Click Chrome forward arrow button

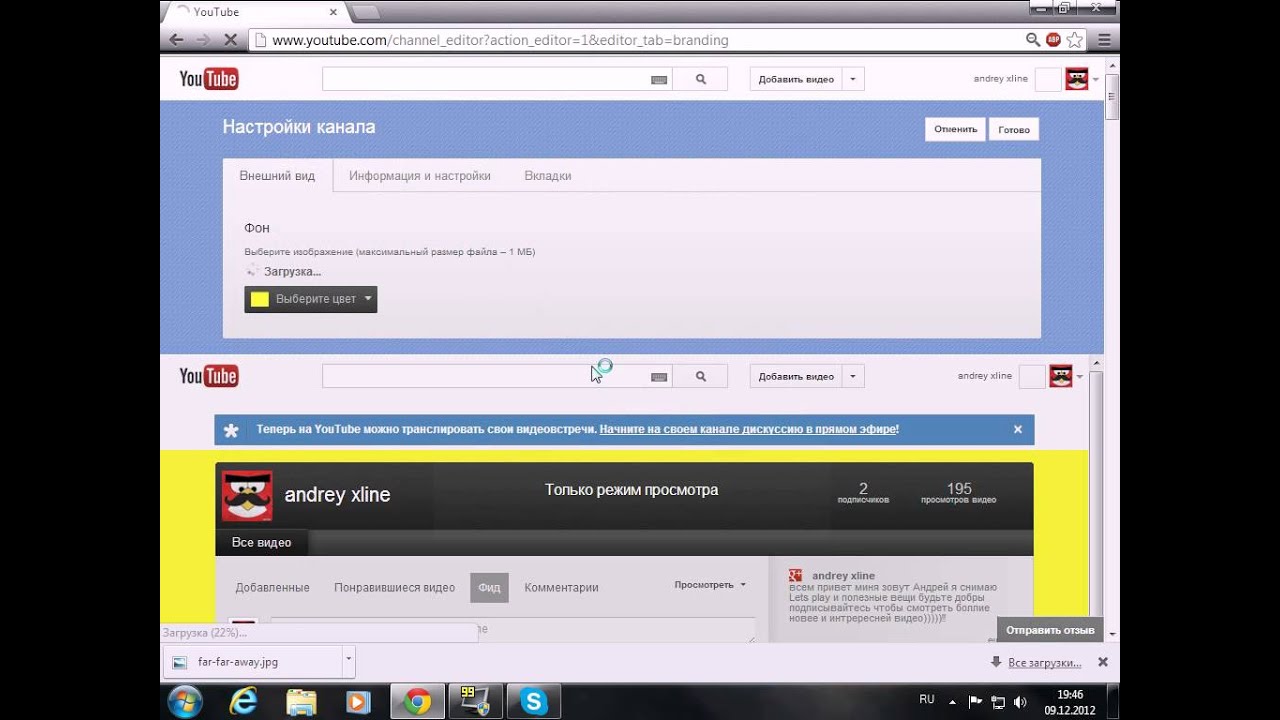[203, 40]
